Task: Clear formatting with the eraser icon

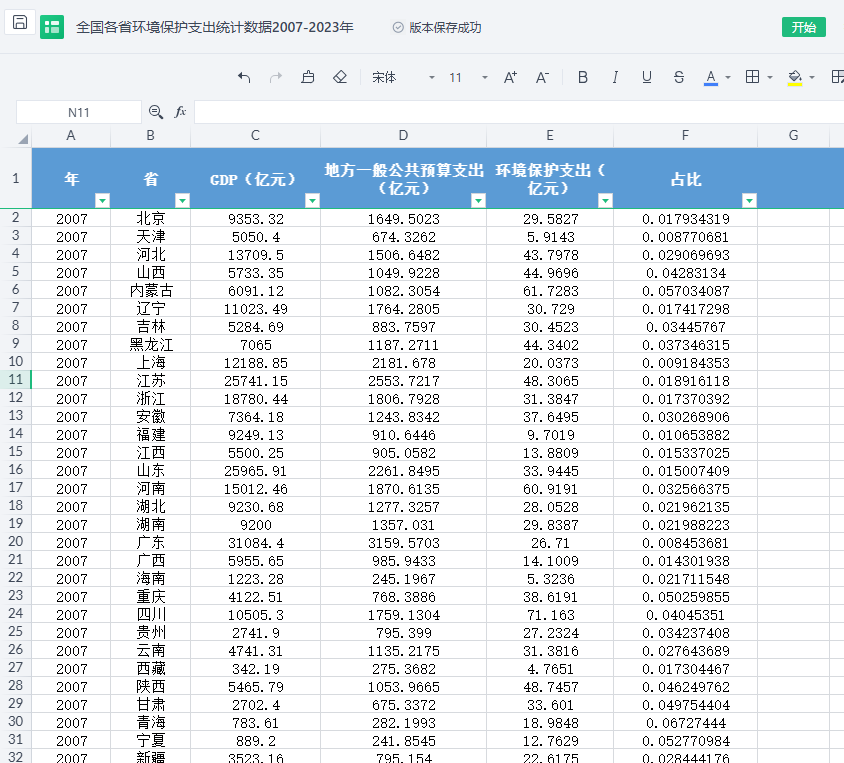Action: coord(340,77)
